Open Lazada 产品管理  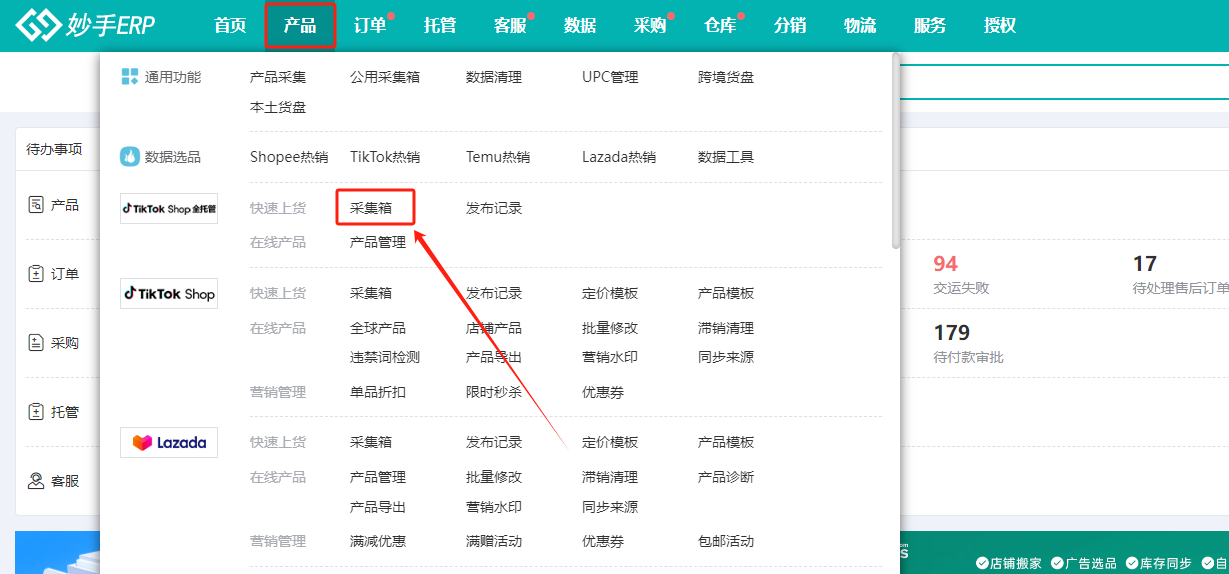click(378, 477)
